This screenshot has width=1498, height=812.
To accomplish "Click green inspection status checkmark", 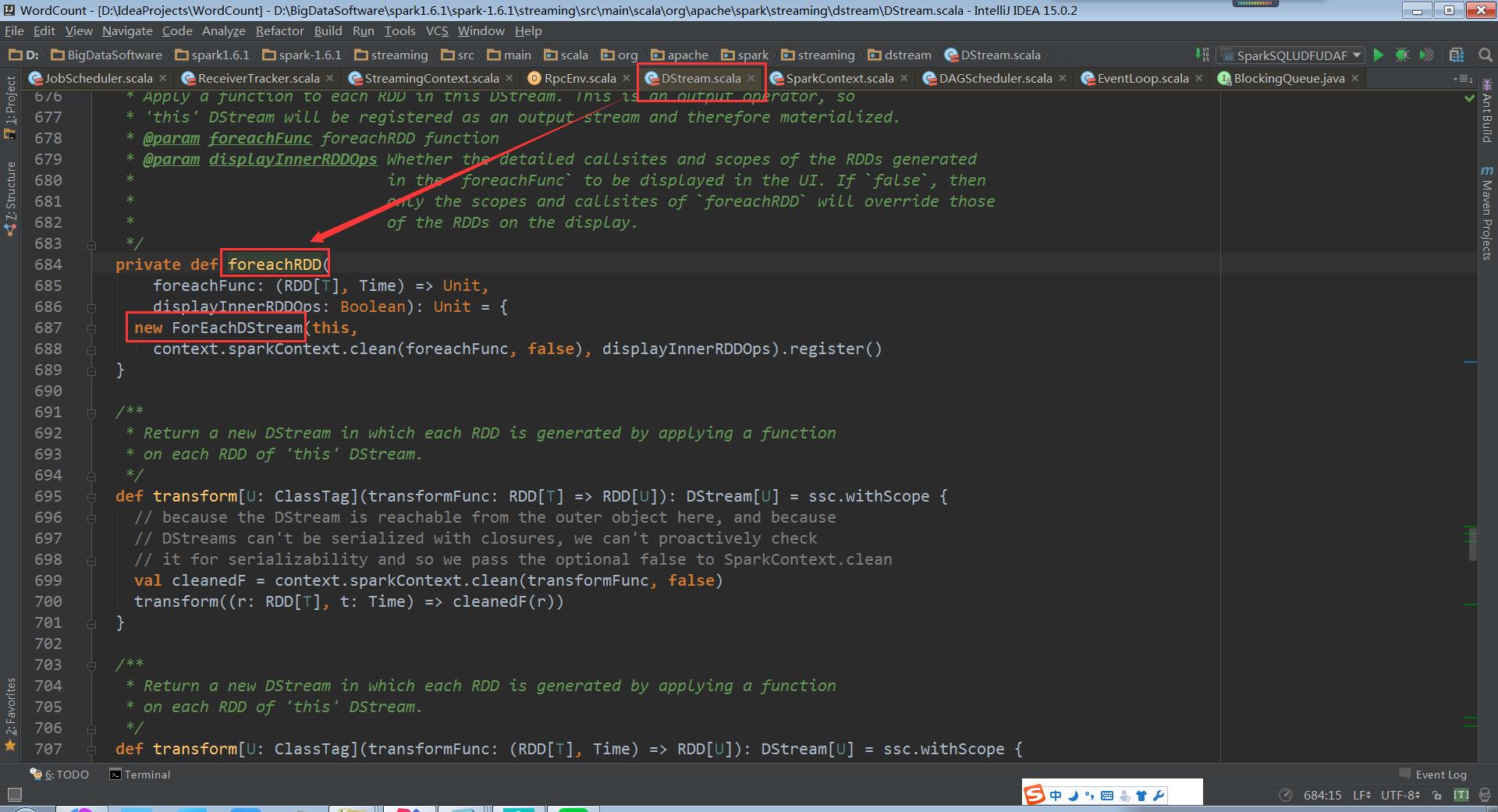I will [1470, 98].
